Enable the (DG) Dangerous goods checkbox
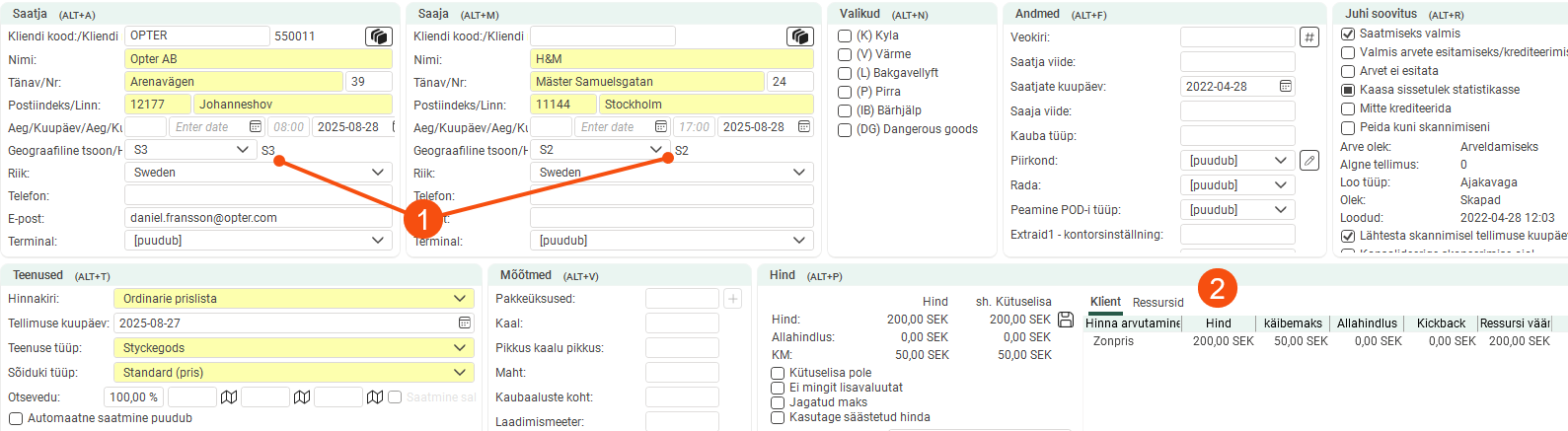The image size is (1568, 431). pyautogui.click(x=845, y=129)
